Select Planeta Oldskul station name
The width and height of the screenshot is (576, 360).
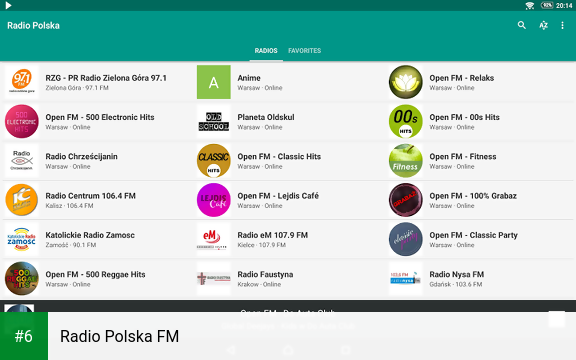266,117
